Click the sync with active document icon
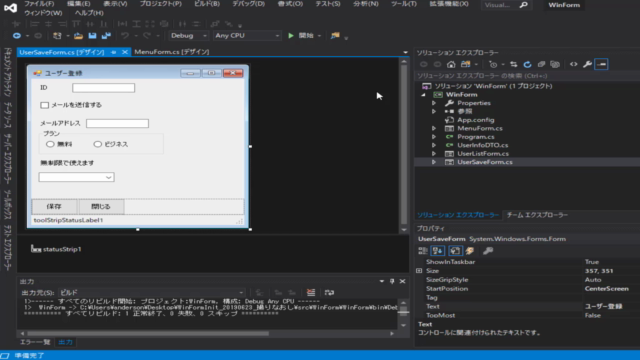The height and width of the screenshot is (360, 640). pyautogui.click(x=514, y=64)
